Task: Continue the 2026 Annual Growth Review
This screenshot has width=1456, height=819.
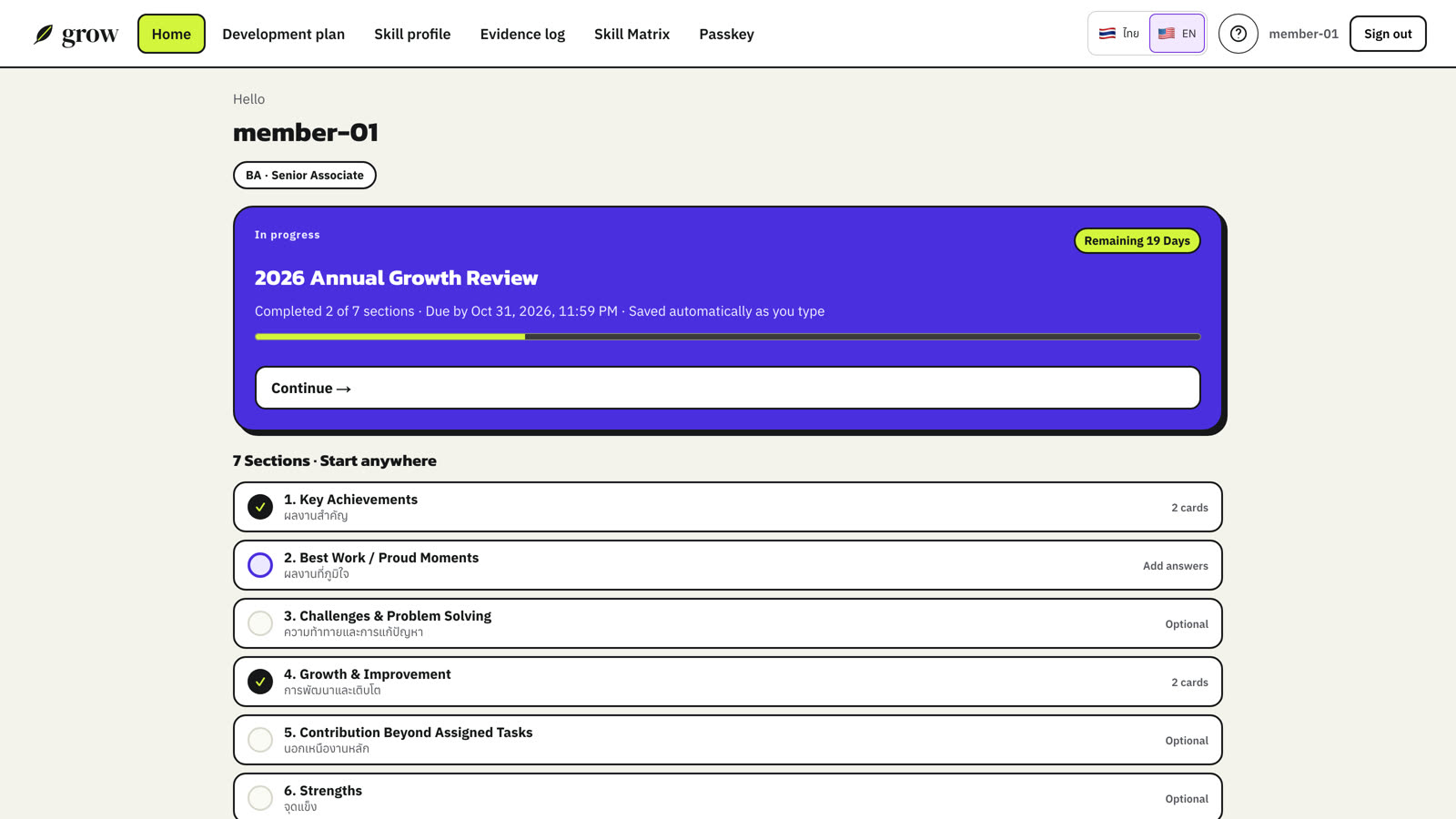Action: click(727, 388)
